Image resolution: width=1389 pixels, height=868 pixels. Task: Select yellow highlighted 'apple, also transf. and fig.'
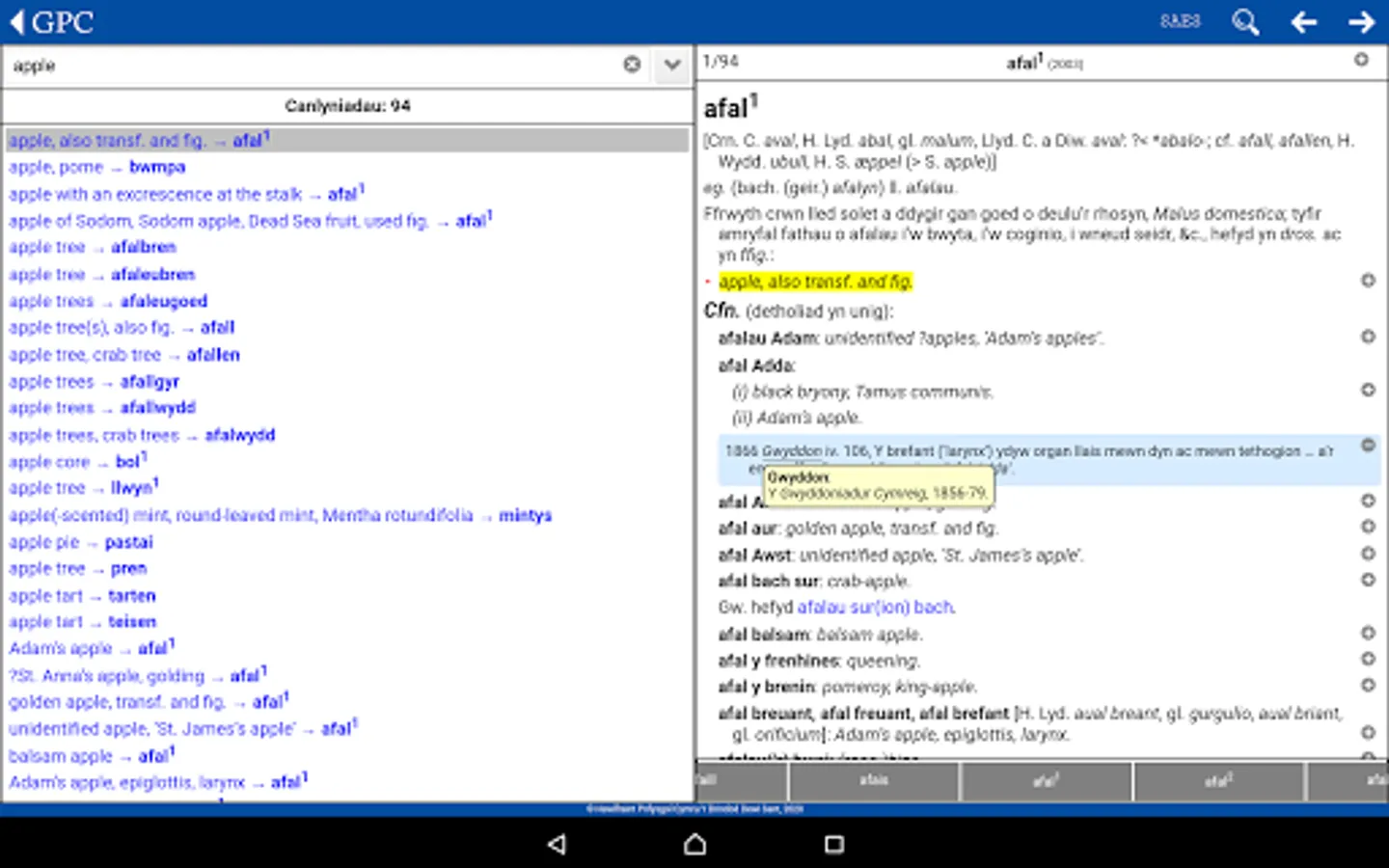tap(815, 282)
